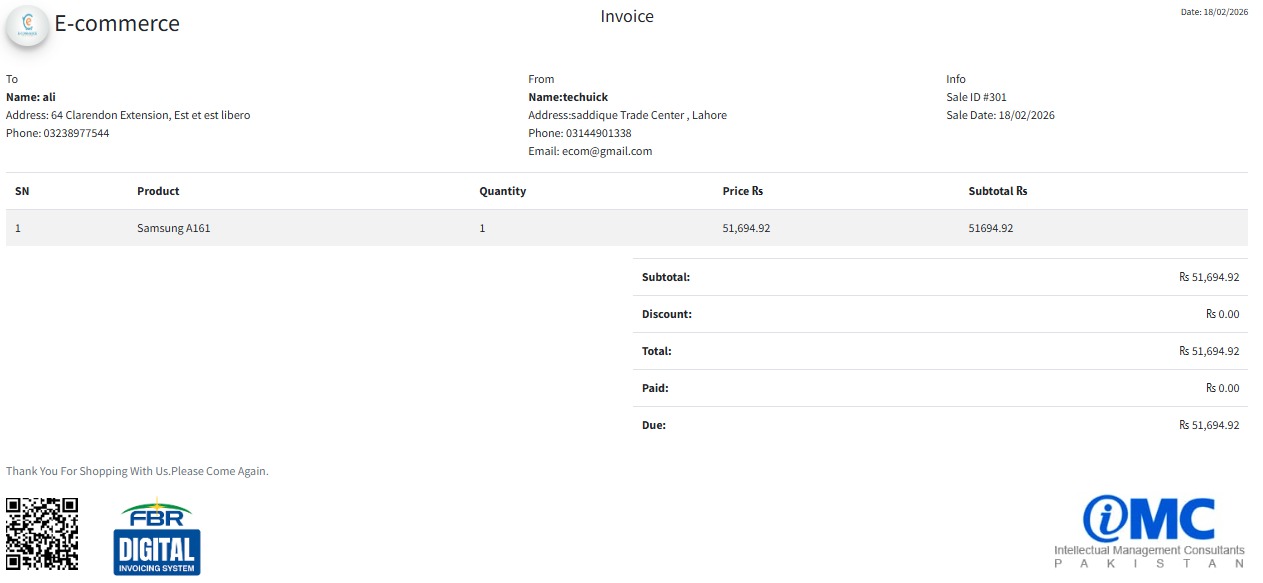The width and height of the screenshot is (1263, 583).
Task: Click the seller phone number 03144901338
Action: tap(598, 134)
